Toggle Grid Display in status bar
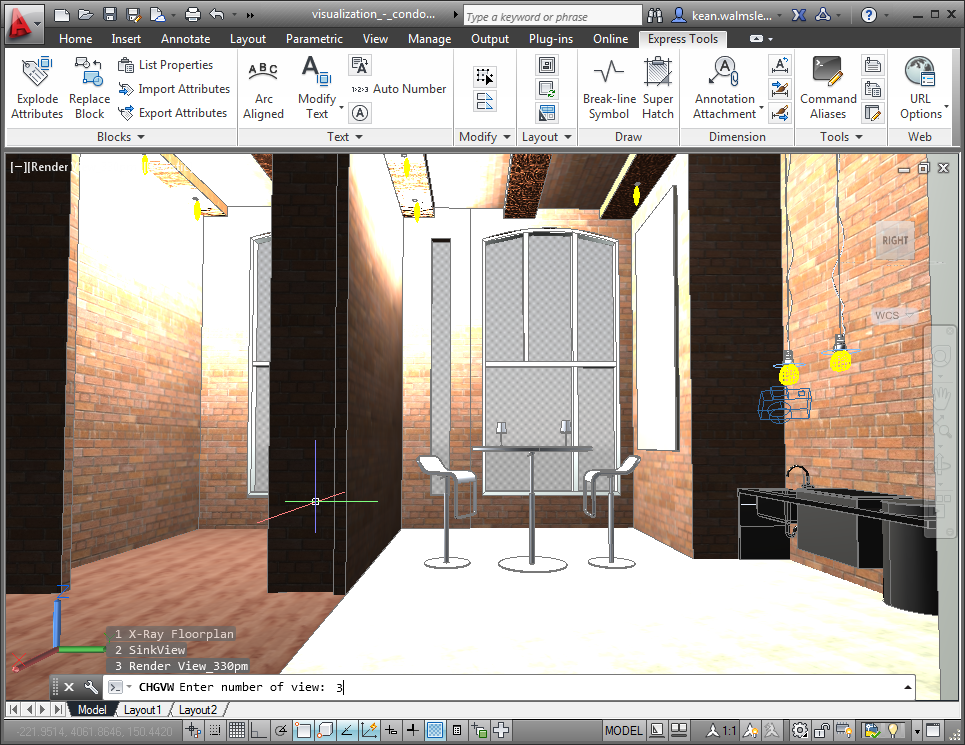The image size is (965, 745). (235, 731)
